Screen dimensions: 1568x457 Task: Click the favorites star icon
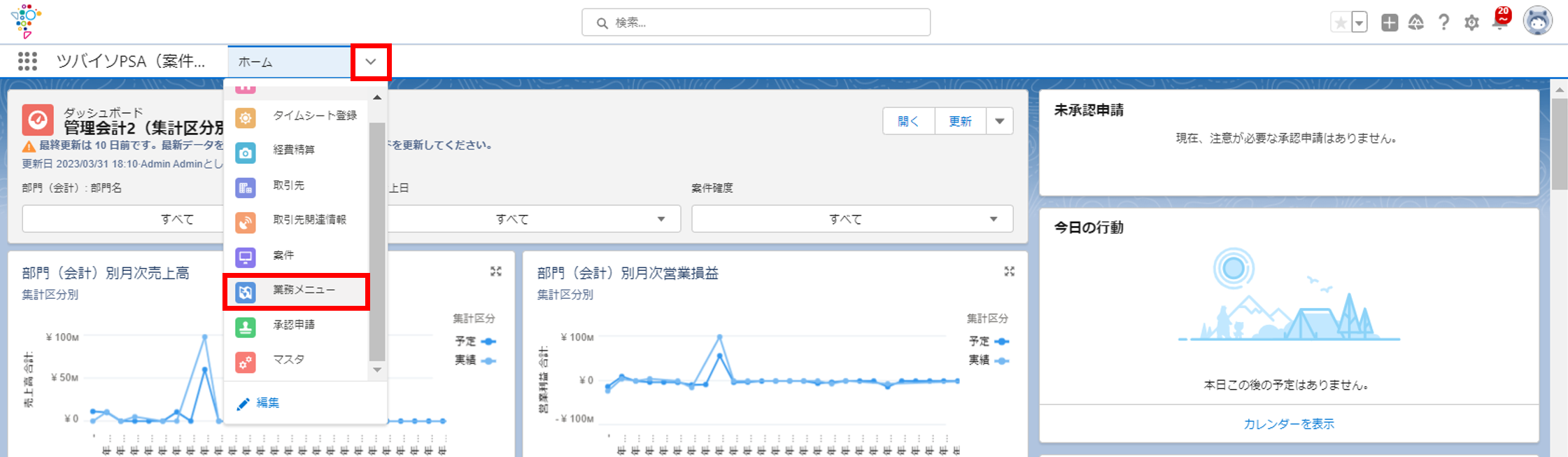(x=1341, y=23)
